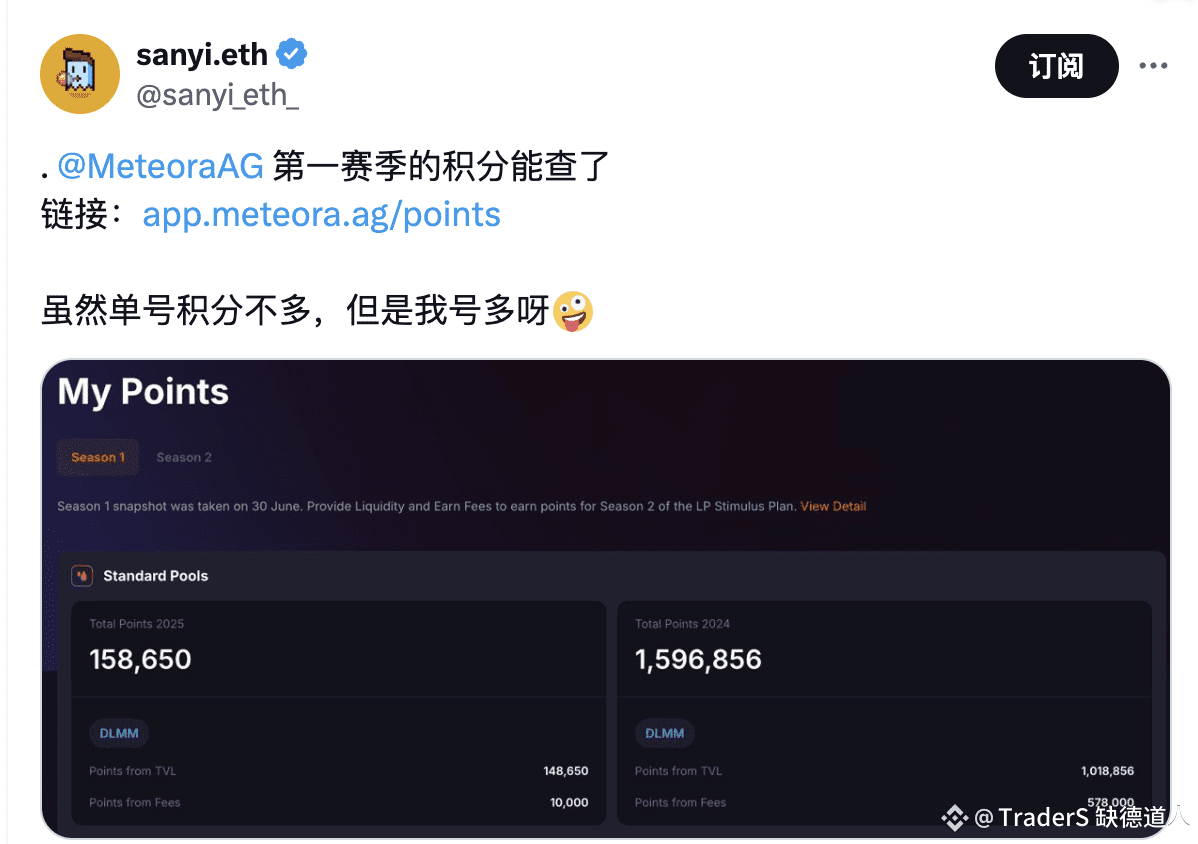
Task: Select the Season 1 tab
Action: click(x=98, y=458)
